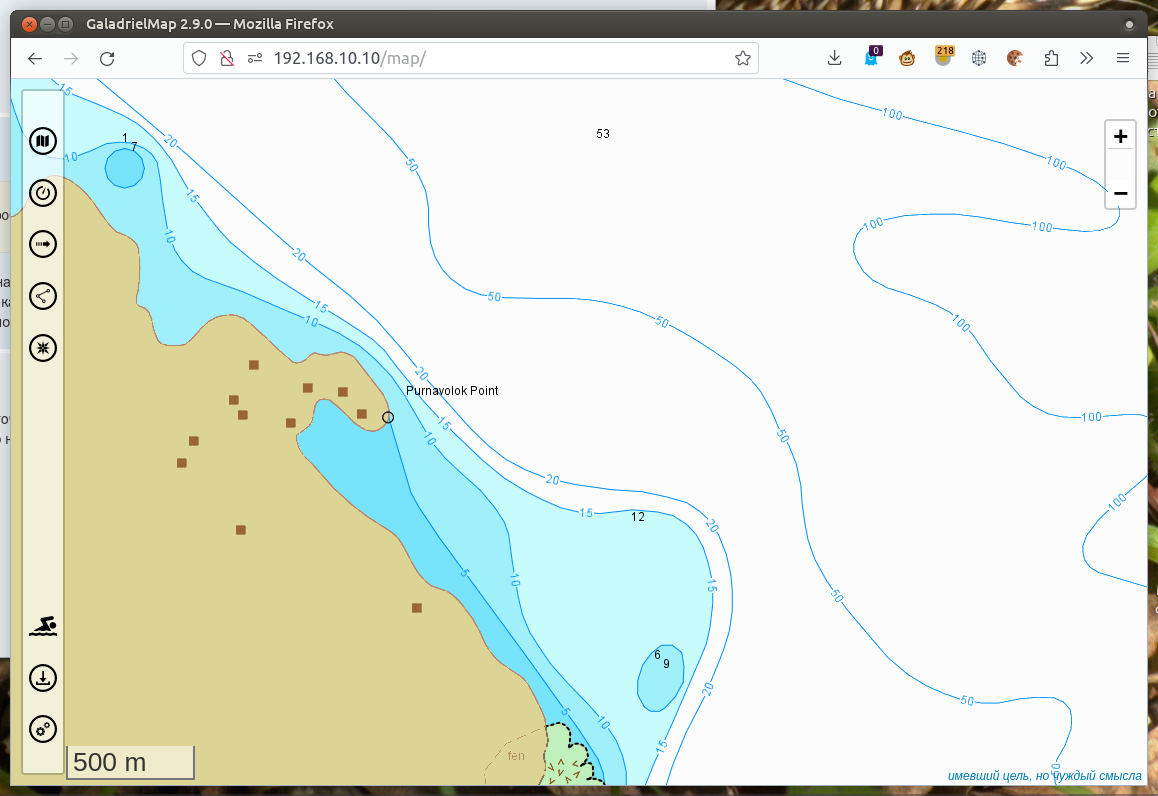Open the Firefox downloads panel
Screen dimensions: 1158x796
pos(835,59)
